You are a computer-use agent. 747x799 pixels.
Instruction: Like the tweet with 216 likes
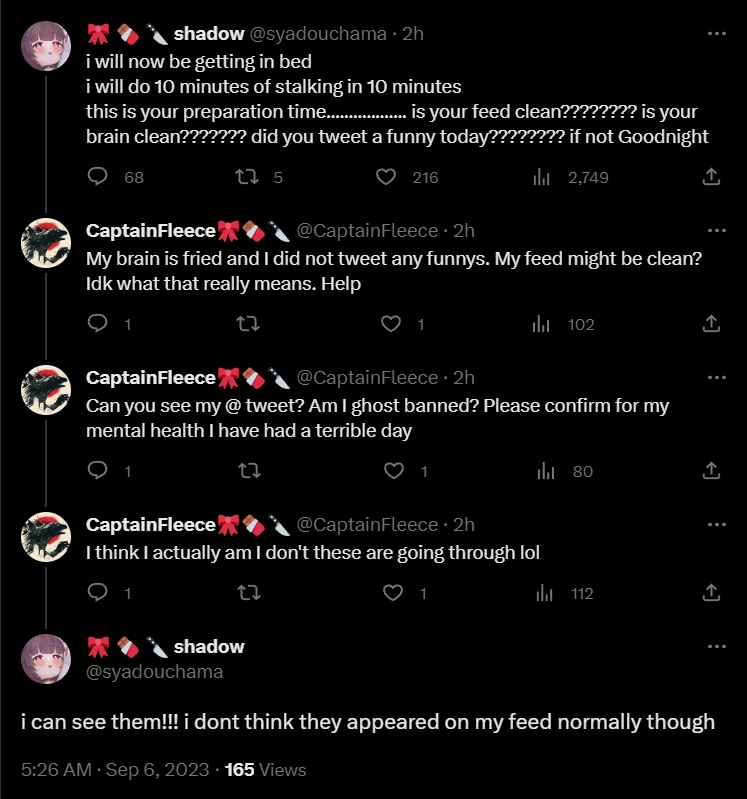[386, 177]
